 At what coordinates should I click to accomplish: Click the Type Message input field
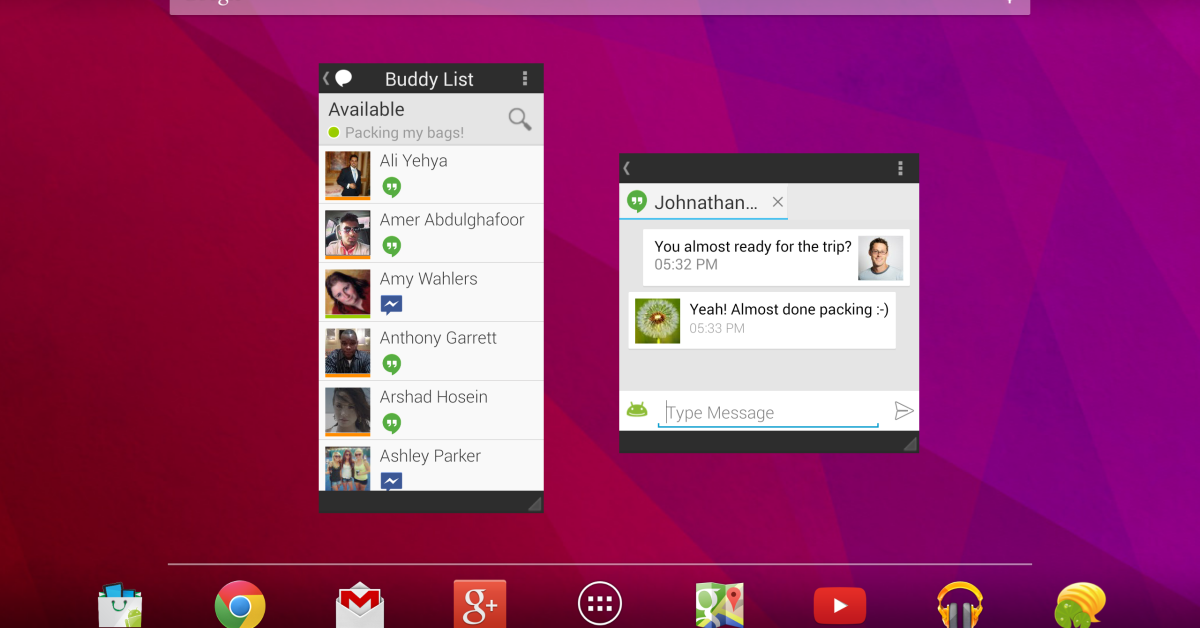[x=768, y=412]
